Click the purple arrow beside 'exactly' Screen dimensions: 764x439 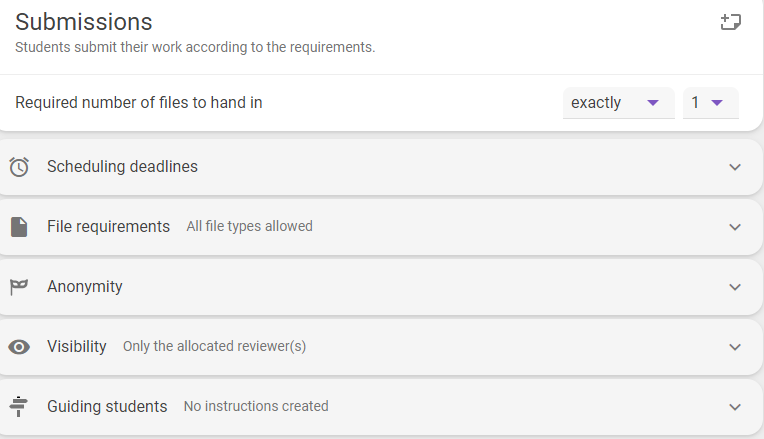653,103
